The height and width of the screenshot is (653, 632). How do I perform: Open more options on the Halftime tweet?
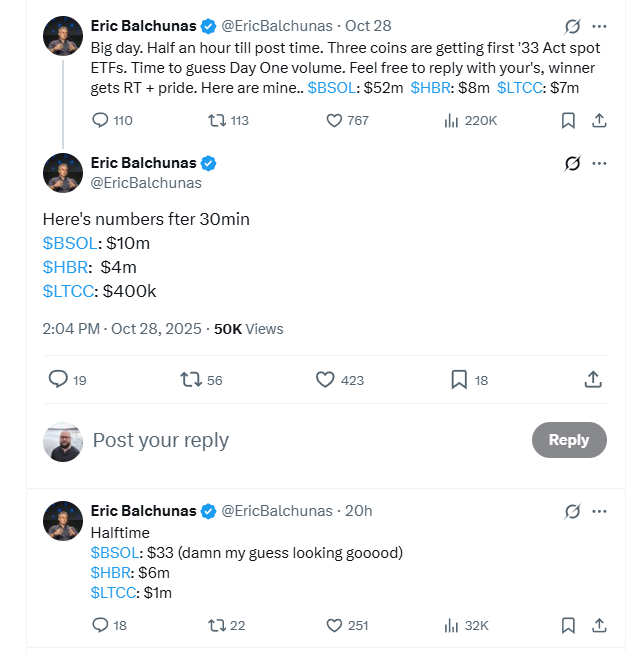coord(599,511)
